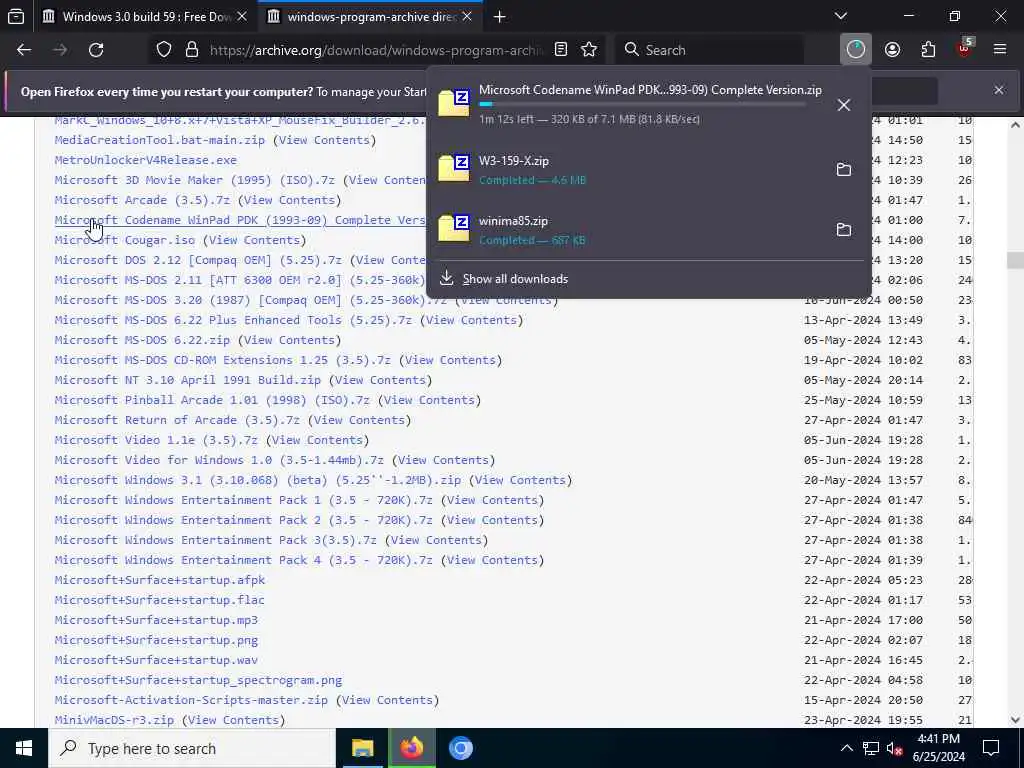The image size is (1024, 768).
Task: Open the tracking protection shield icon
Action: (x=164, y=50)
